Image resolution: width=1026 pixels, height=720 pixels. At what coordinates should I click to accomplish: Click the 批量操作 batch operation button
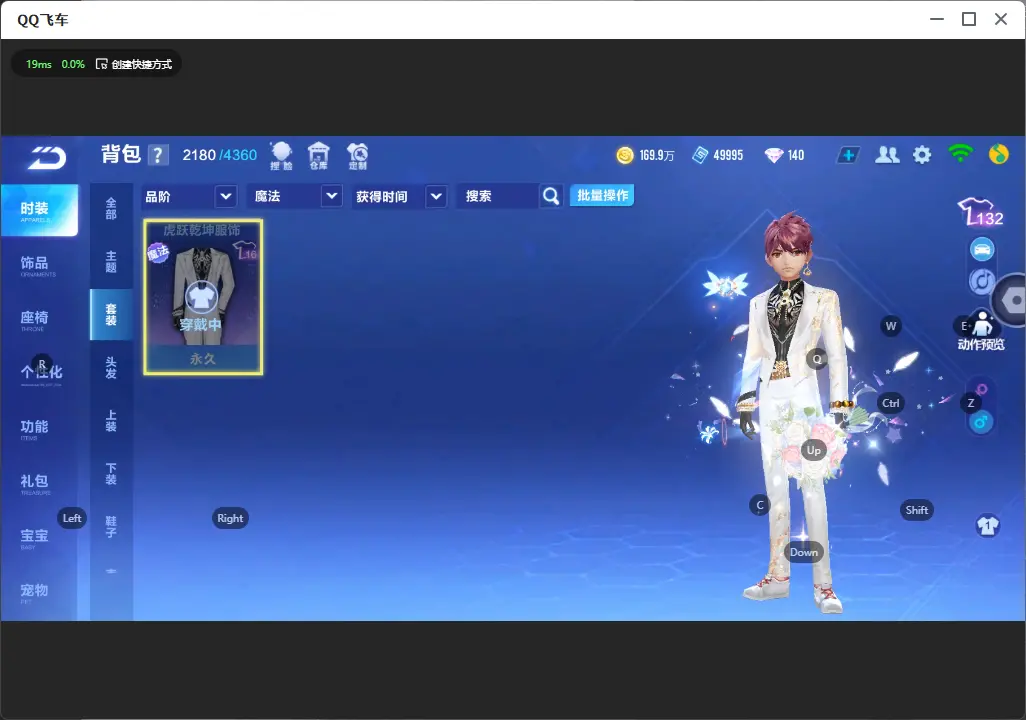(x=602, y=196)
